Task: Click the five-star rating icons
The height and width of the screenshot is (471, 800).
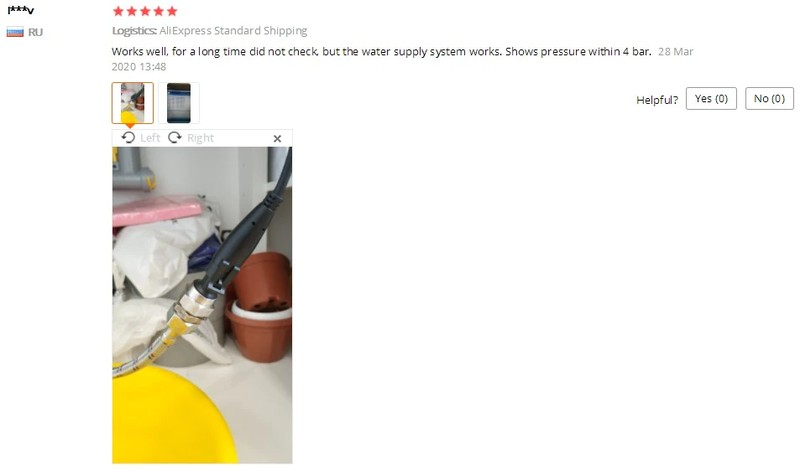Action: (x=145, y=11)
